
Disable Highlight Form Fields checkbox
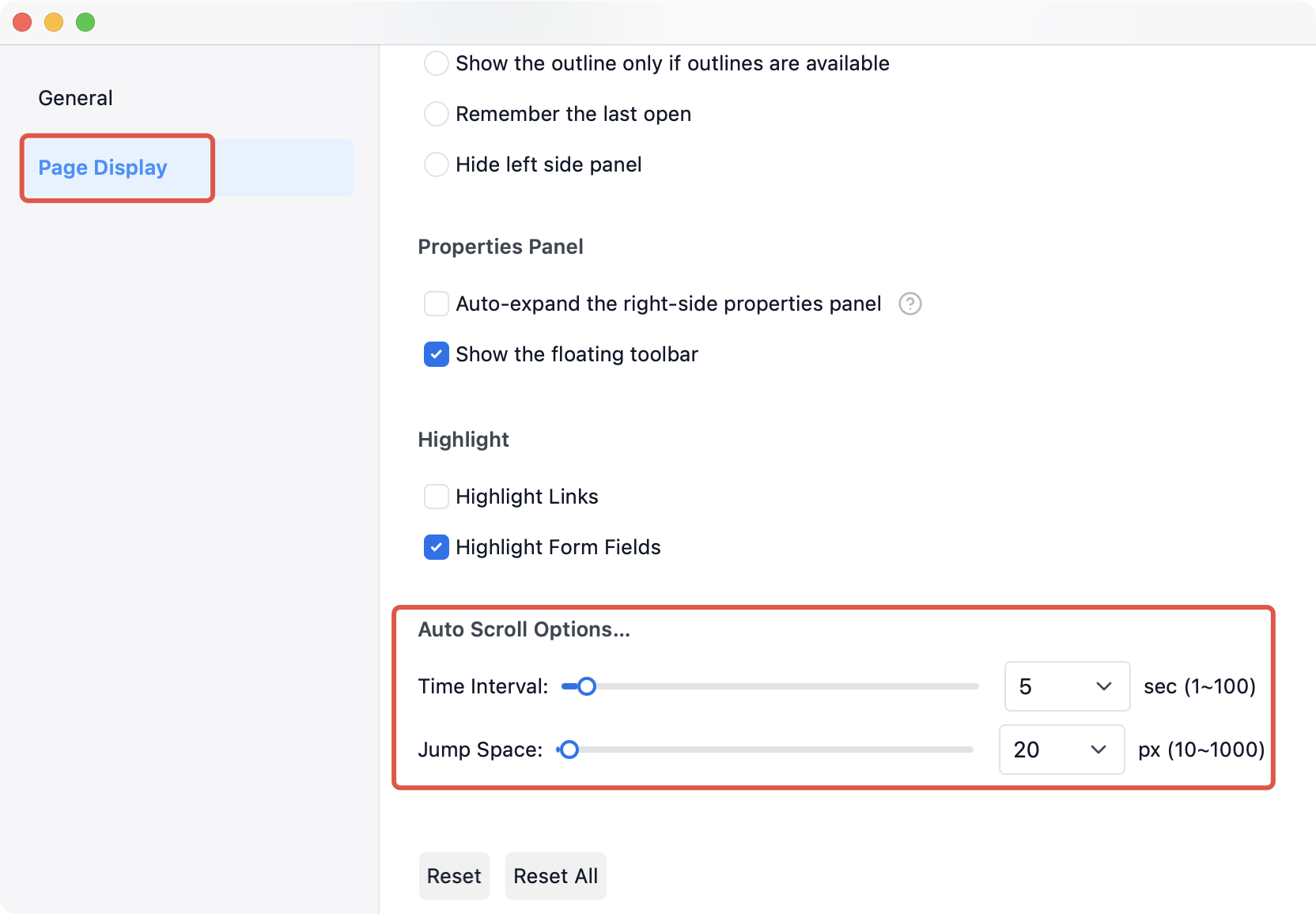coord(437,547)
